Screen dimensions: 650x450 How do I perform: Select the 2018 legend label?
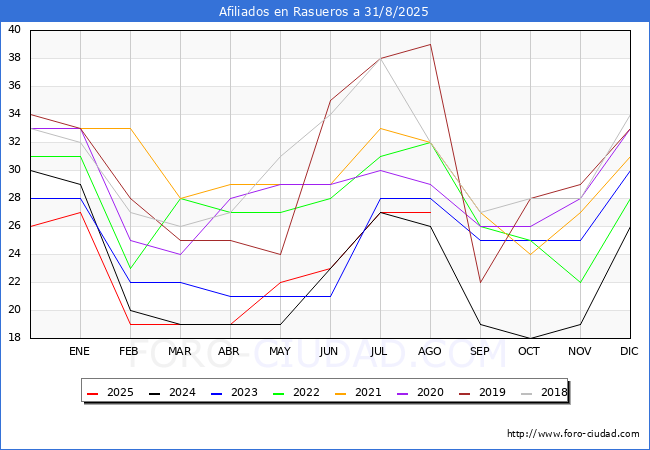(554, 392)
